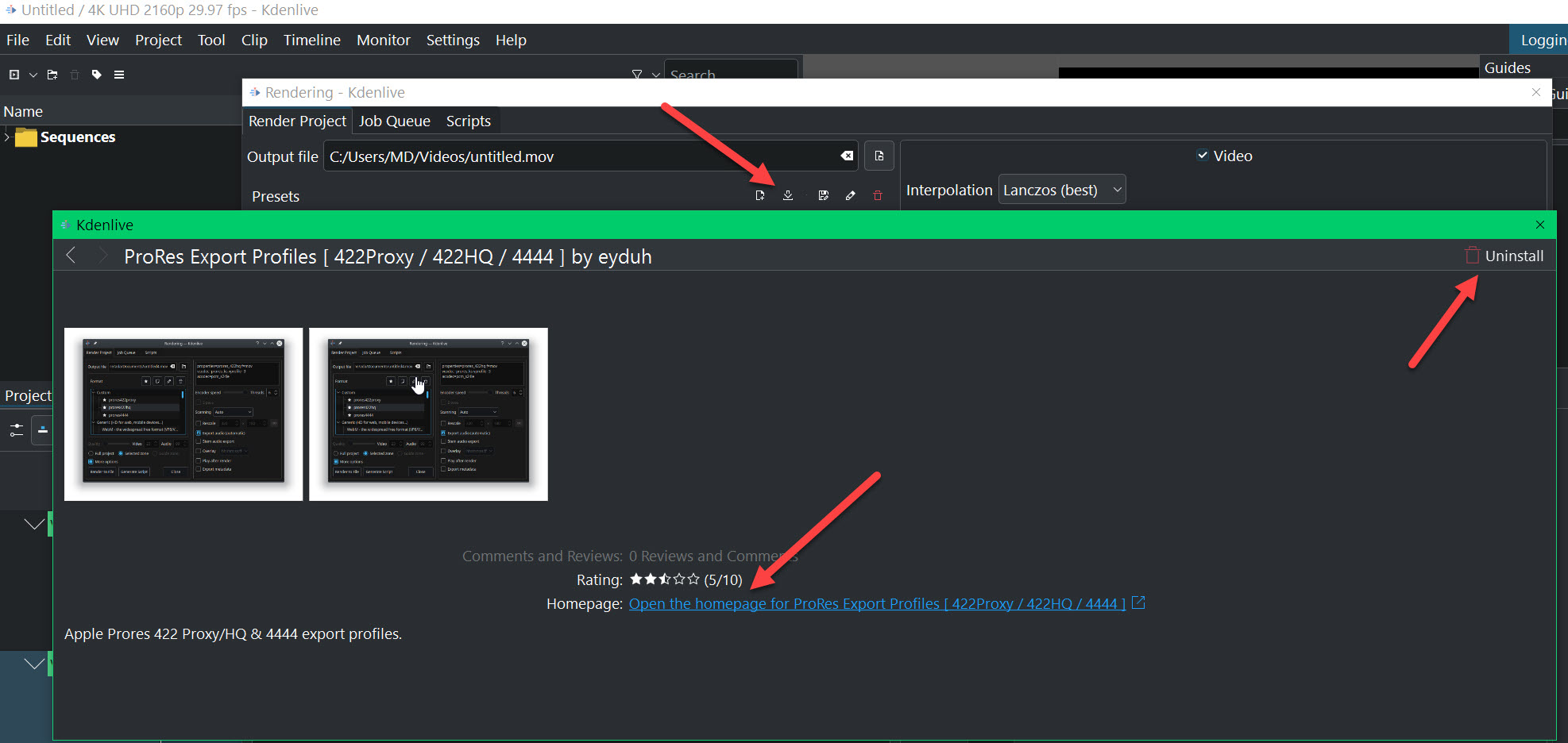The height and width of the screenshot is (743, 1568).
Task: Open the Help menu
Action: click(x=511, y=40)
